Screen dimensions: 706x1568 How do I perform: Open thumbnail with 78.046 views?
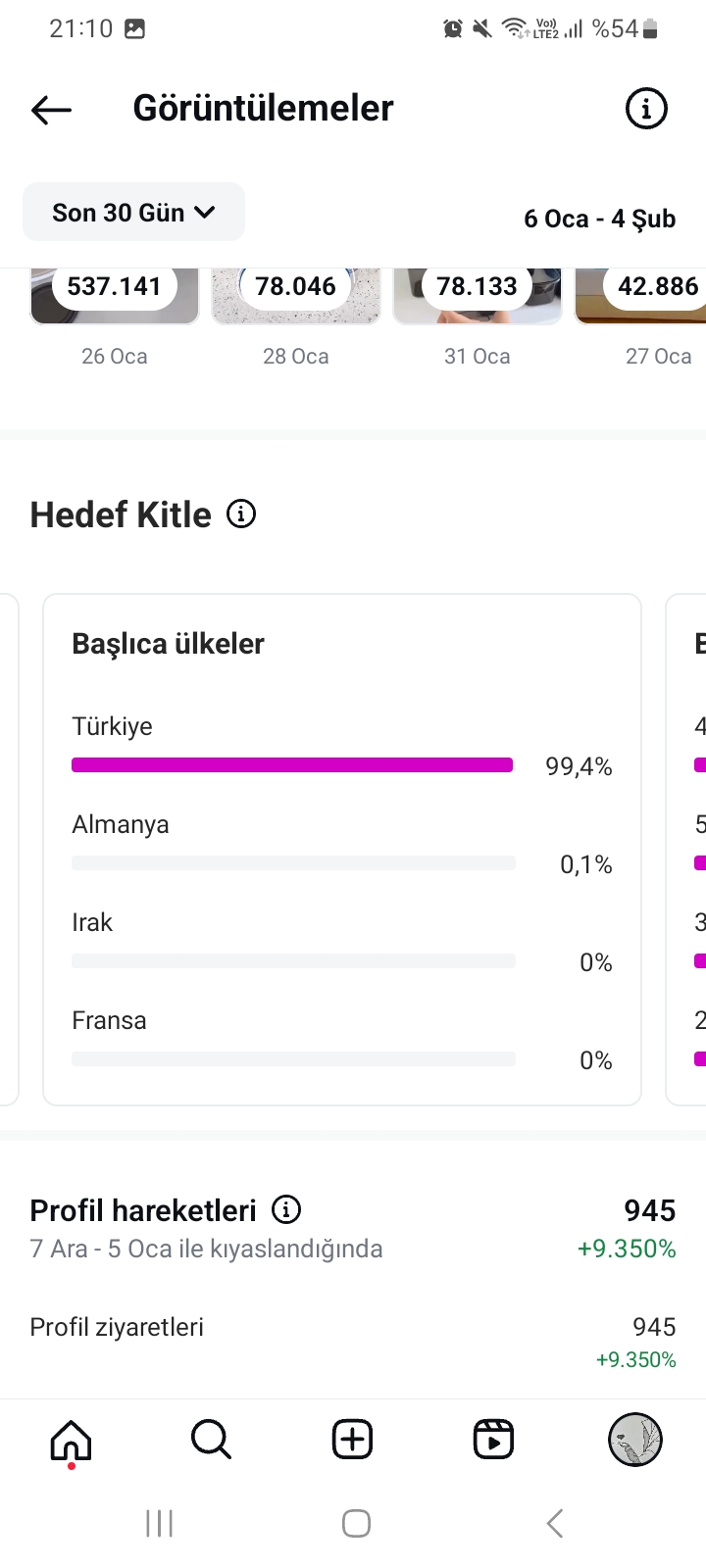[296, 296]
